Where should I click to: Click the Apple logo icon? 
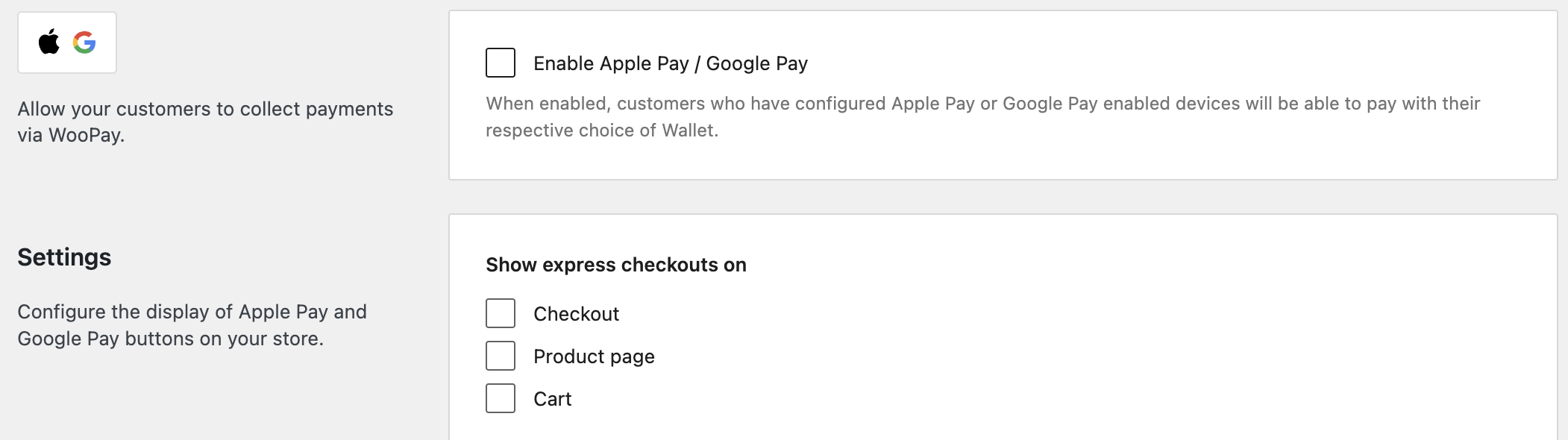click(49, 42)
